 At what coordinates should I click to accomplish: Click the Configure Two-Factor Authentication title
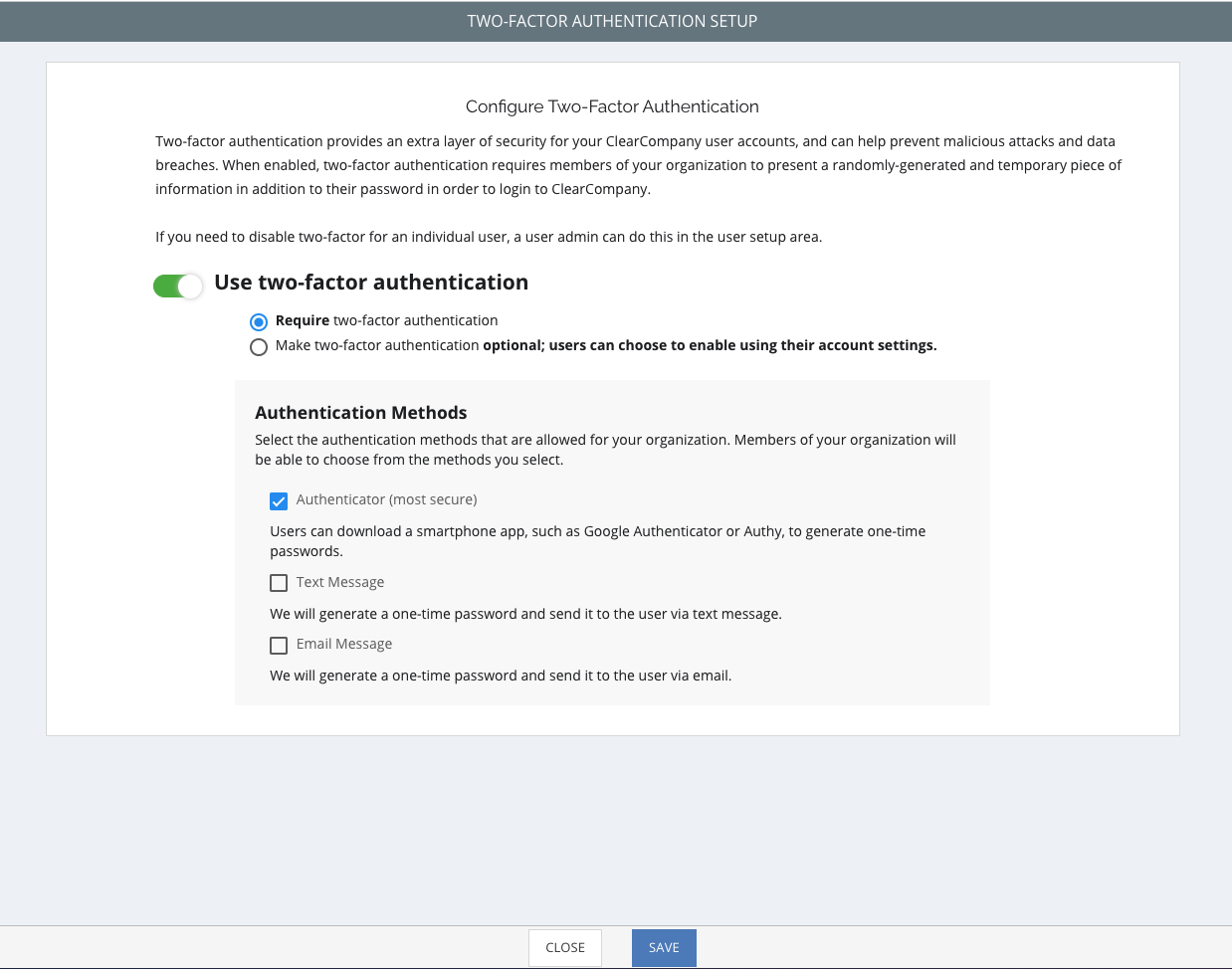pyautogui.click(x=612, y=106)
